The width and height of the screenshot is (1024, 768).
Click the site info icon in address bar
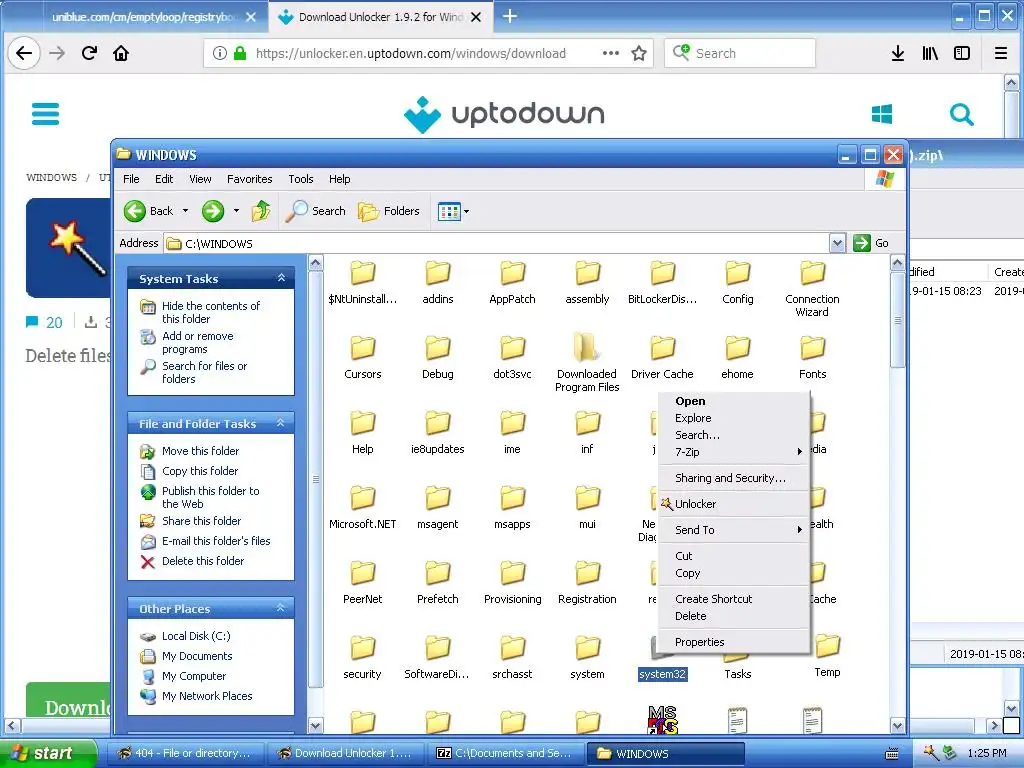click(x=220, y=53)
